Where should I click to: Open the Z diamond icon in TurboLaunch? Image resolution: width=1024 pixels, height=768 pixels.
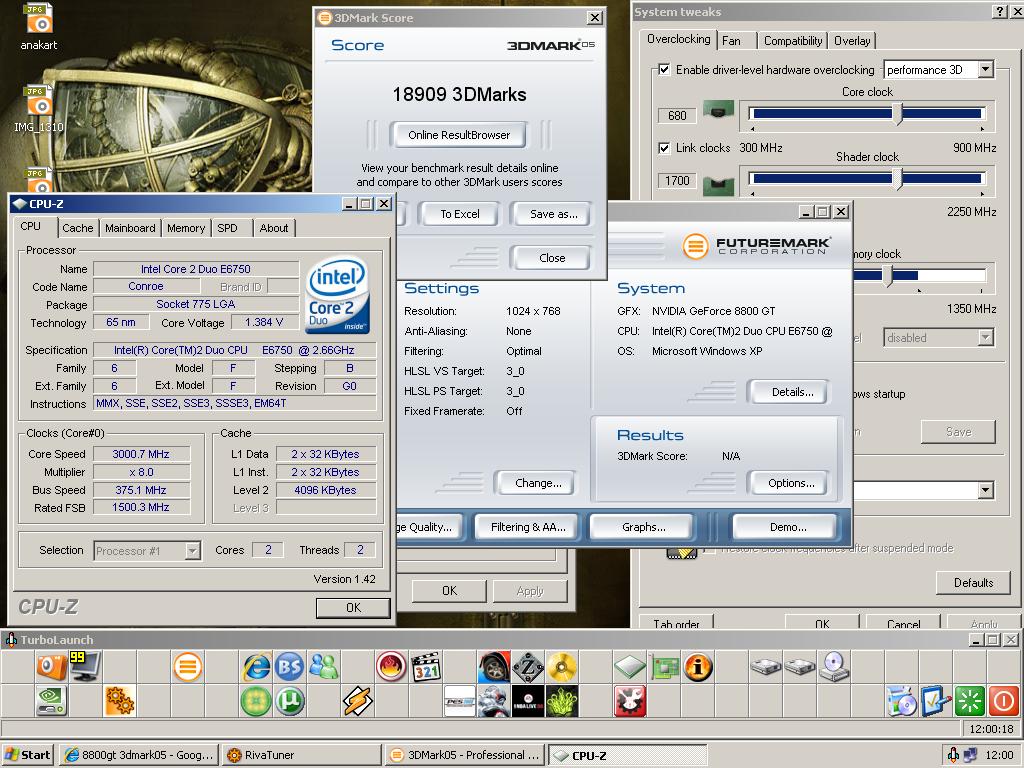coord(528,667)
